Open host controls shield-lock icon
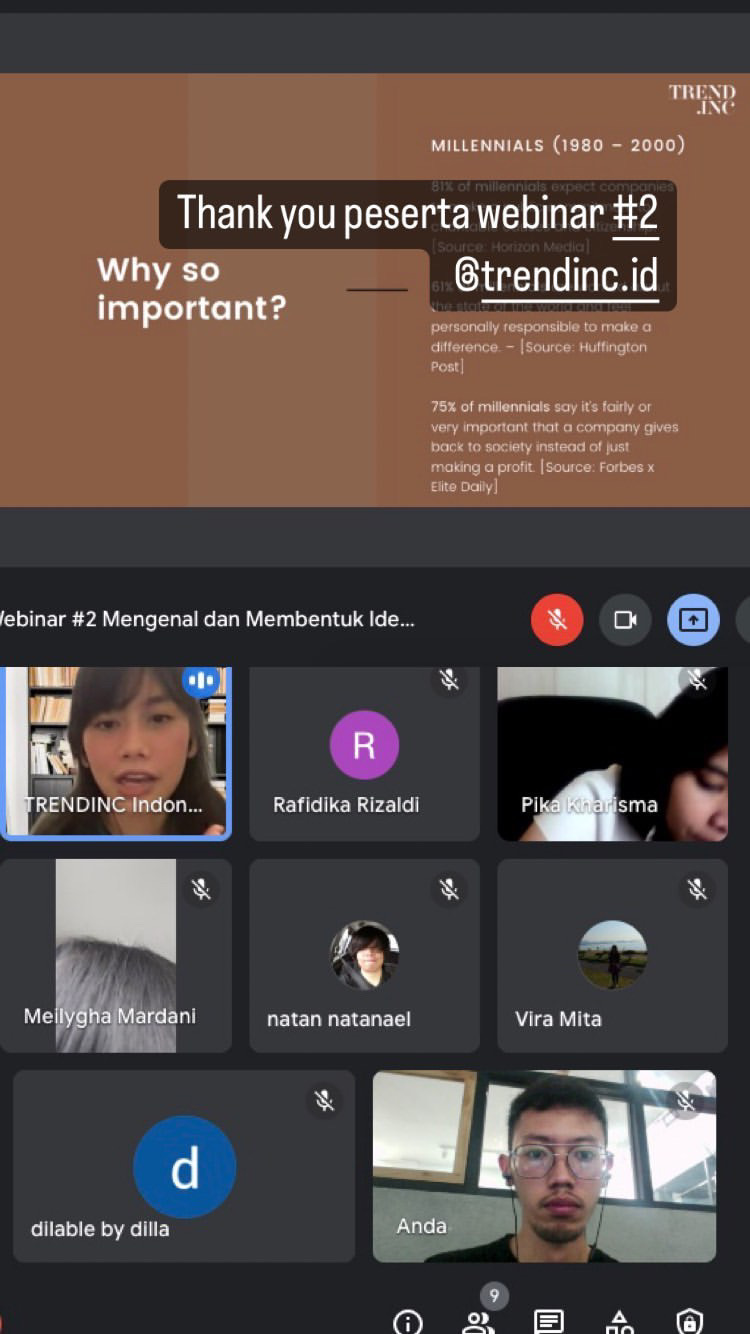The height and width of the screenshot is (1334, 750). (689, 1321)
